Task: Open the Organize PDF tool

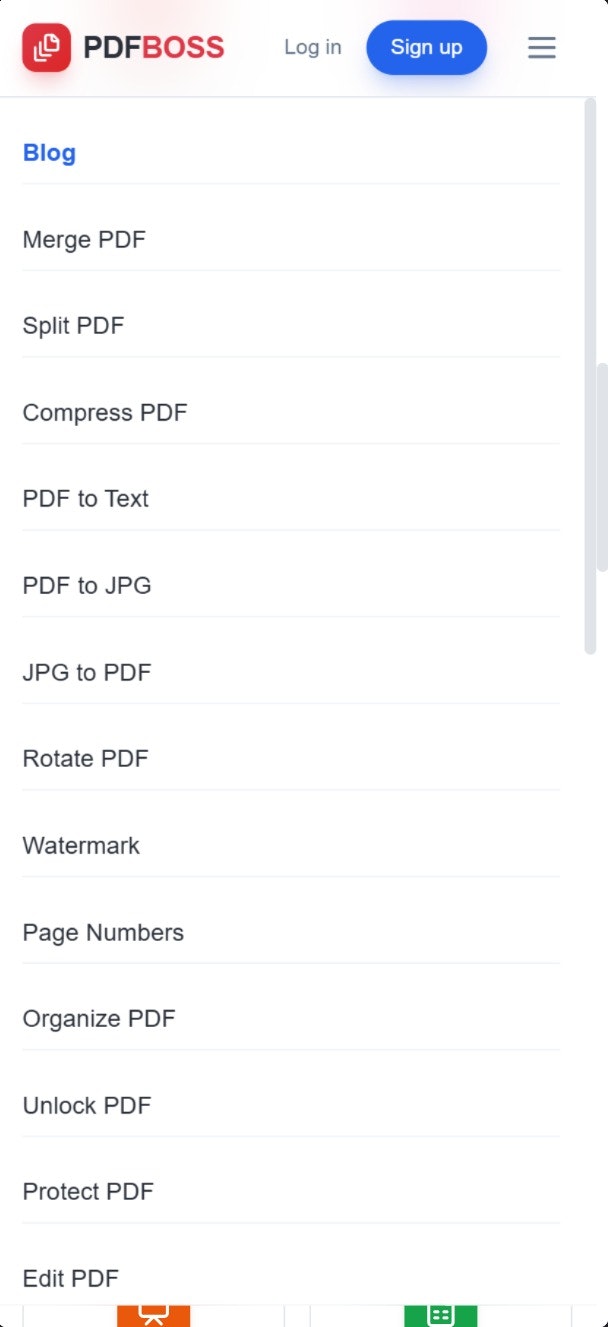Action: coord(98,1018)
